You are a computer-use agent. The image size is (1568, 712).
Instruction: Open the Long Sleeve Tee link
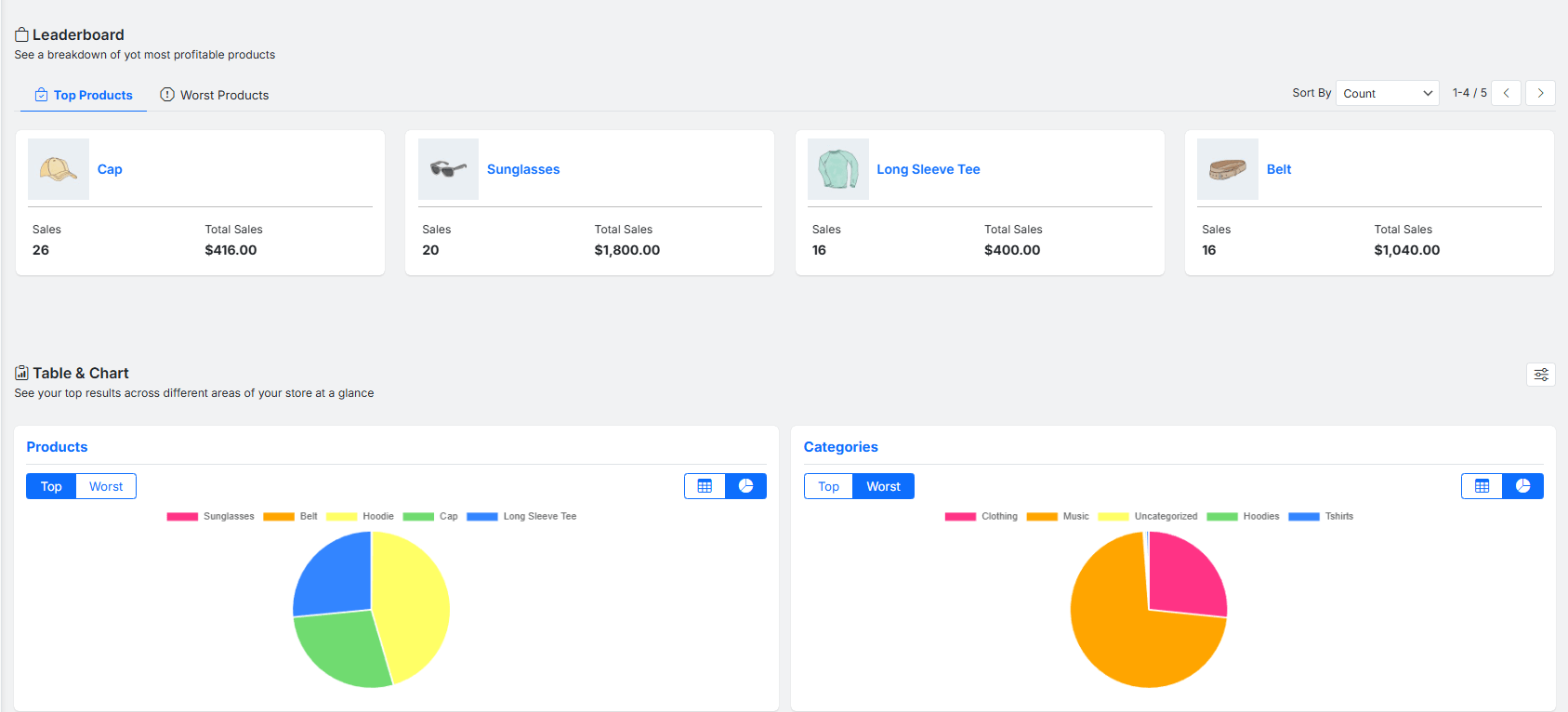pos(929,169)
